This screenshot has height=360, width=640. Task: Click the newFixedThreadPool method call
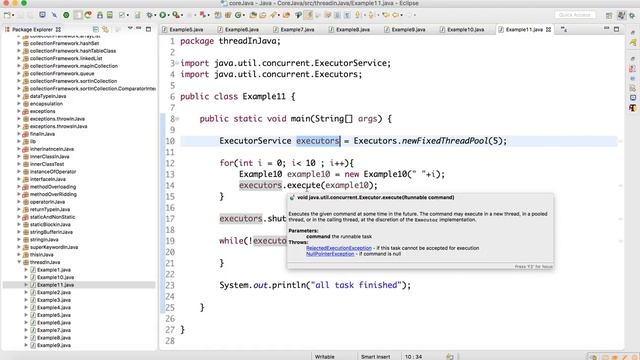(x=445, y=141)
